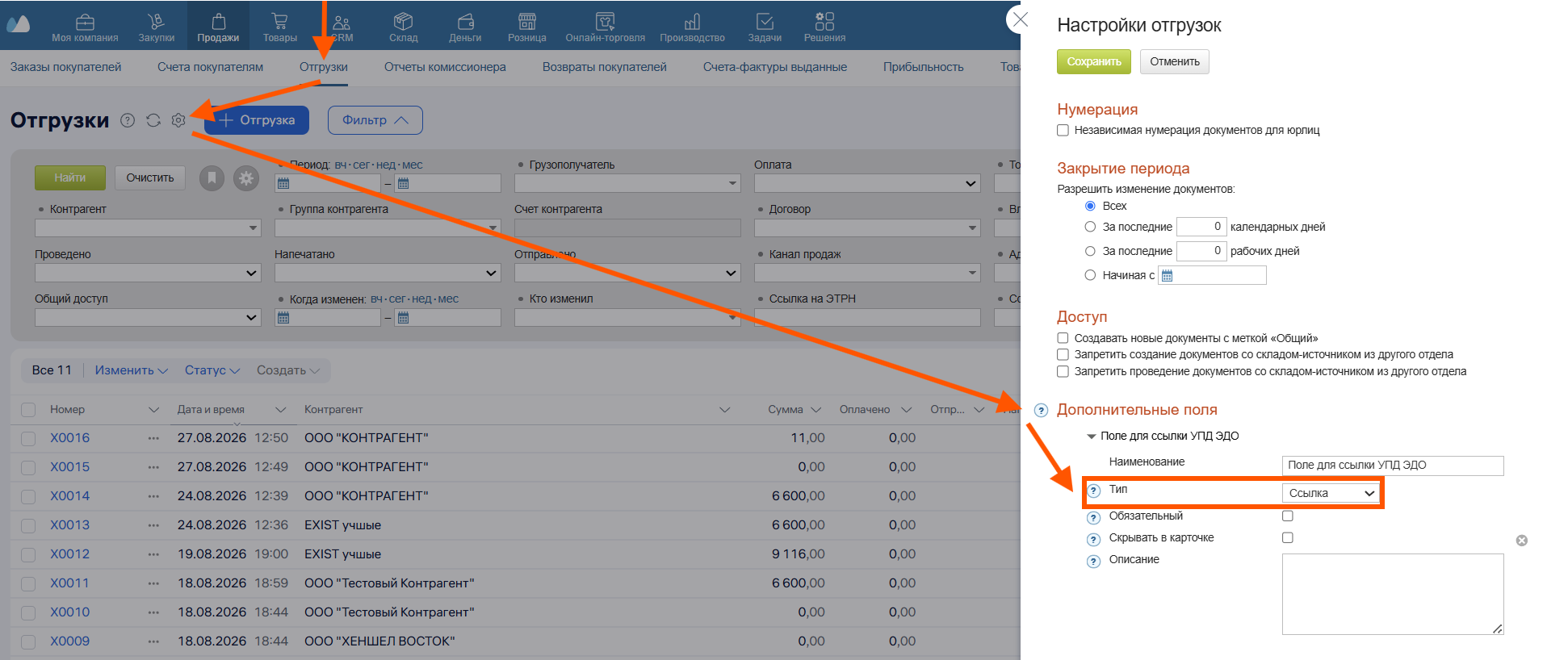Click the help question mark beside Отгрузки title
Screen dimensions: 1568x660
[x=128, y=120]
